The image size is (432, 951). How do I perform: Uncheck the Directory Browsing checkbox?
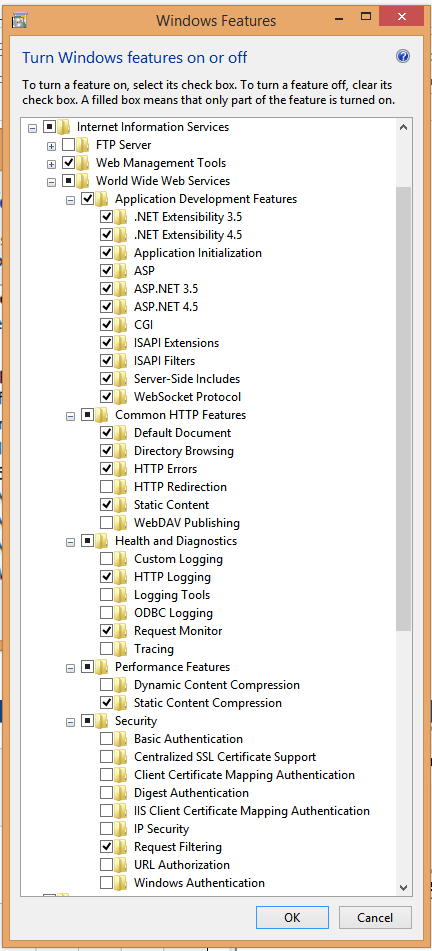[x=106, y=451]
